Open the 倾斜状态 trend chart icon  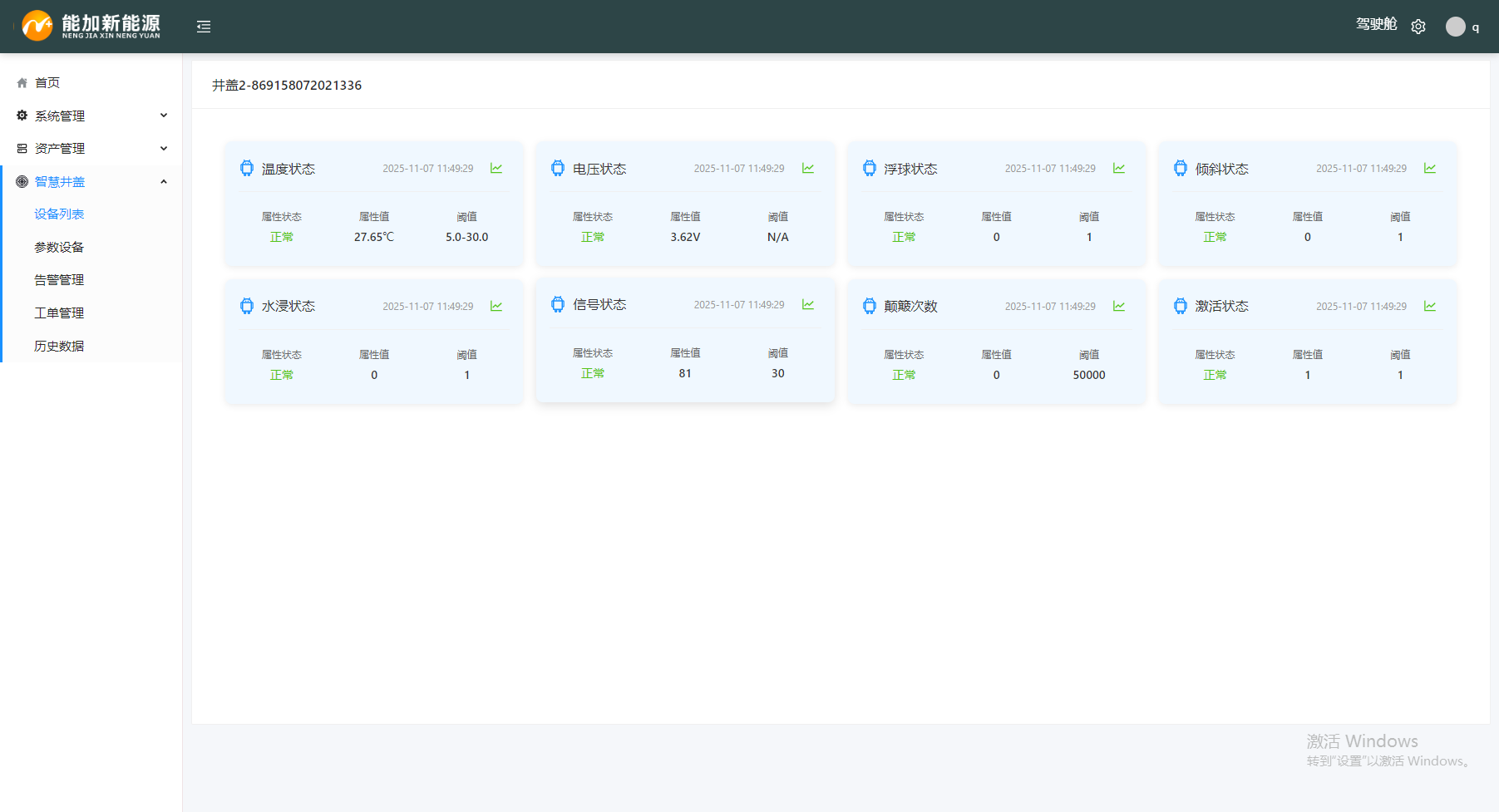coord(1430,169)
